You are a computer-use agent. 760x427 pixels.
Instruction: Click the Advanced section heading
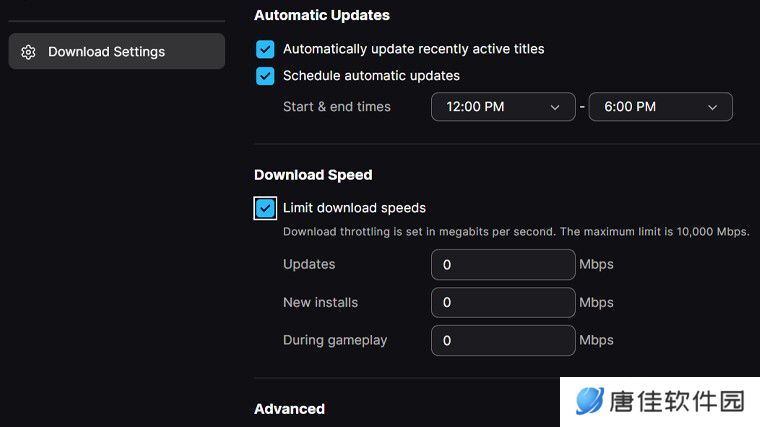point(289,409)
